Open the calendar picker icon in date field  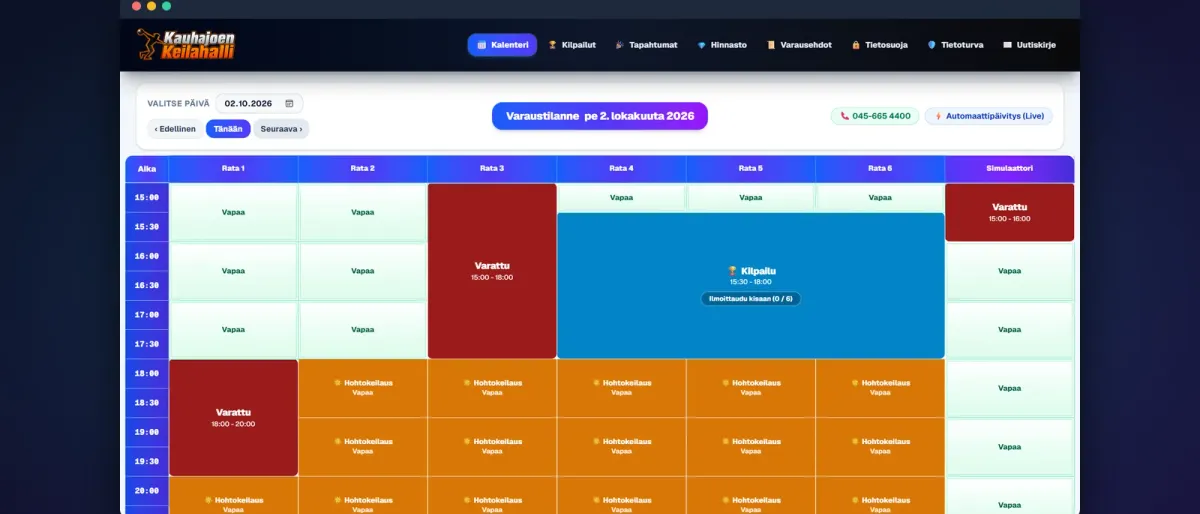[x=289, y=103]
